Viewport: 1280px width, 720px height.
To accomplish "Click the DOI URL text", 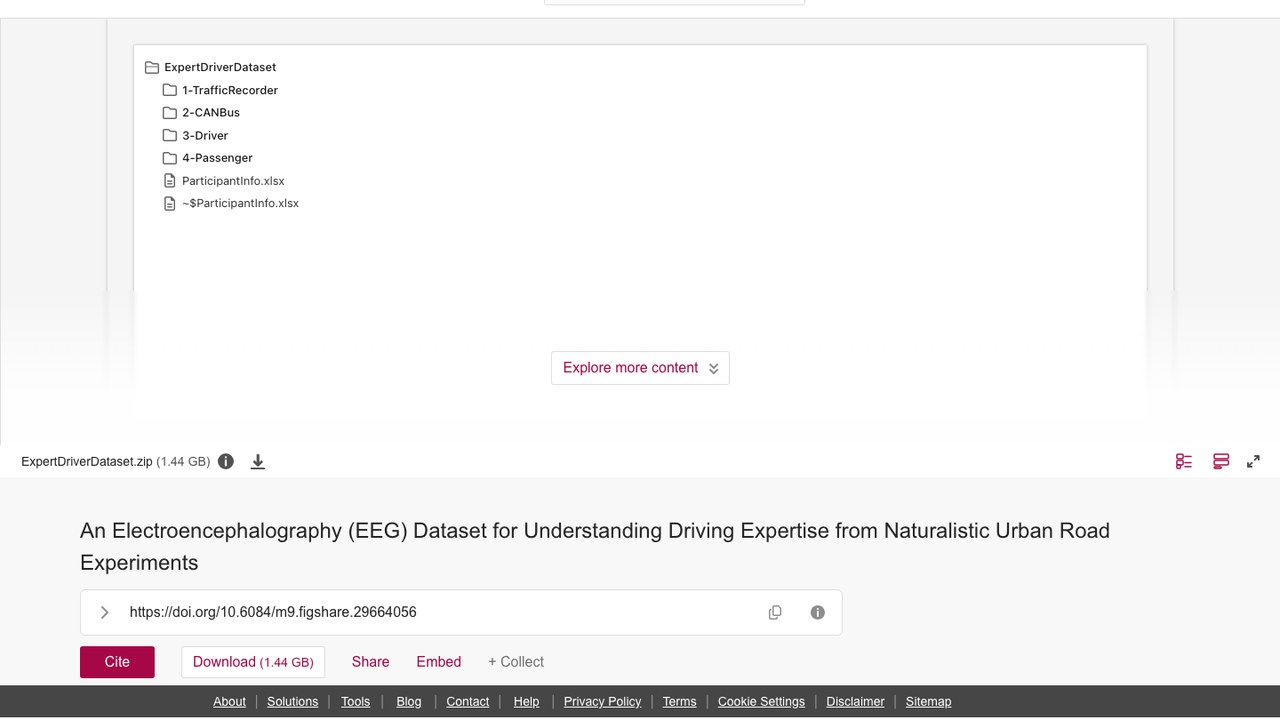I will pyautogui.click(x=273, y=612).
